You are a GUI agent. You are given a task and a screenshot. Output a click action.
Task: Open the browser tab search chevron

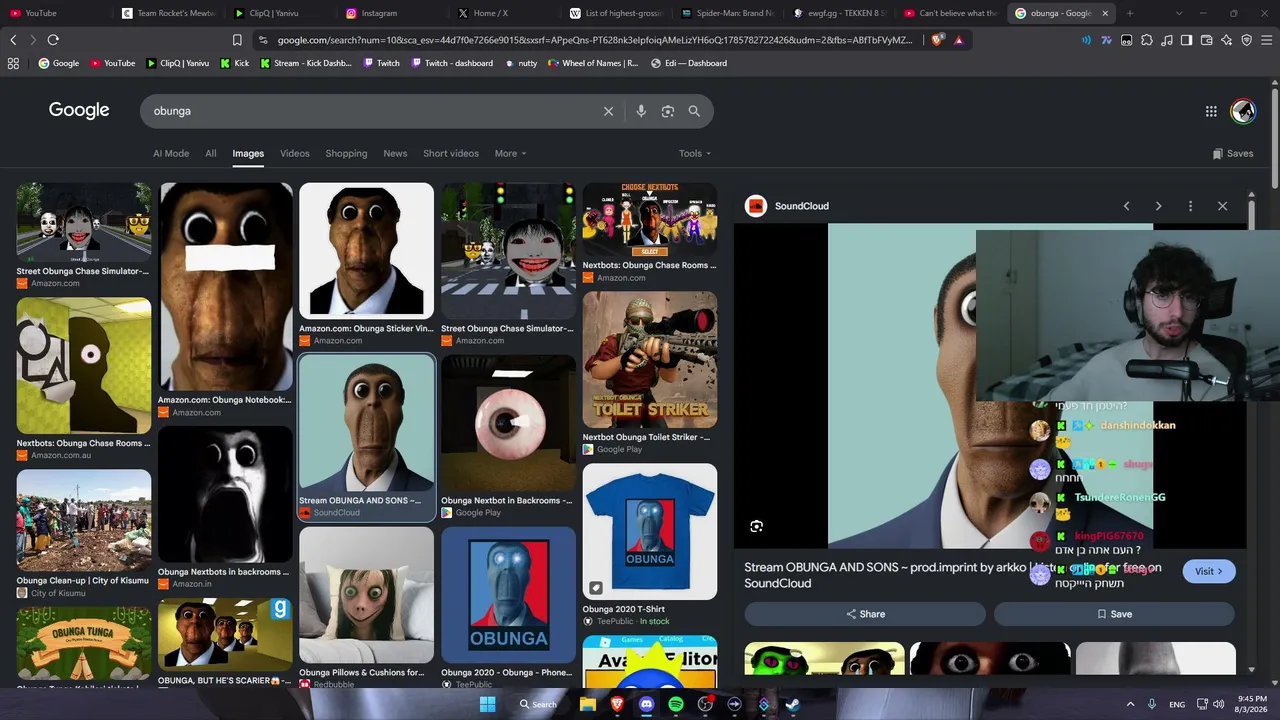coord(1179,13)
